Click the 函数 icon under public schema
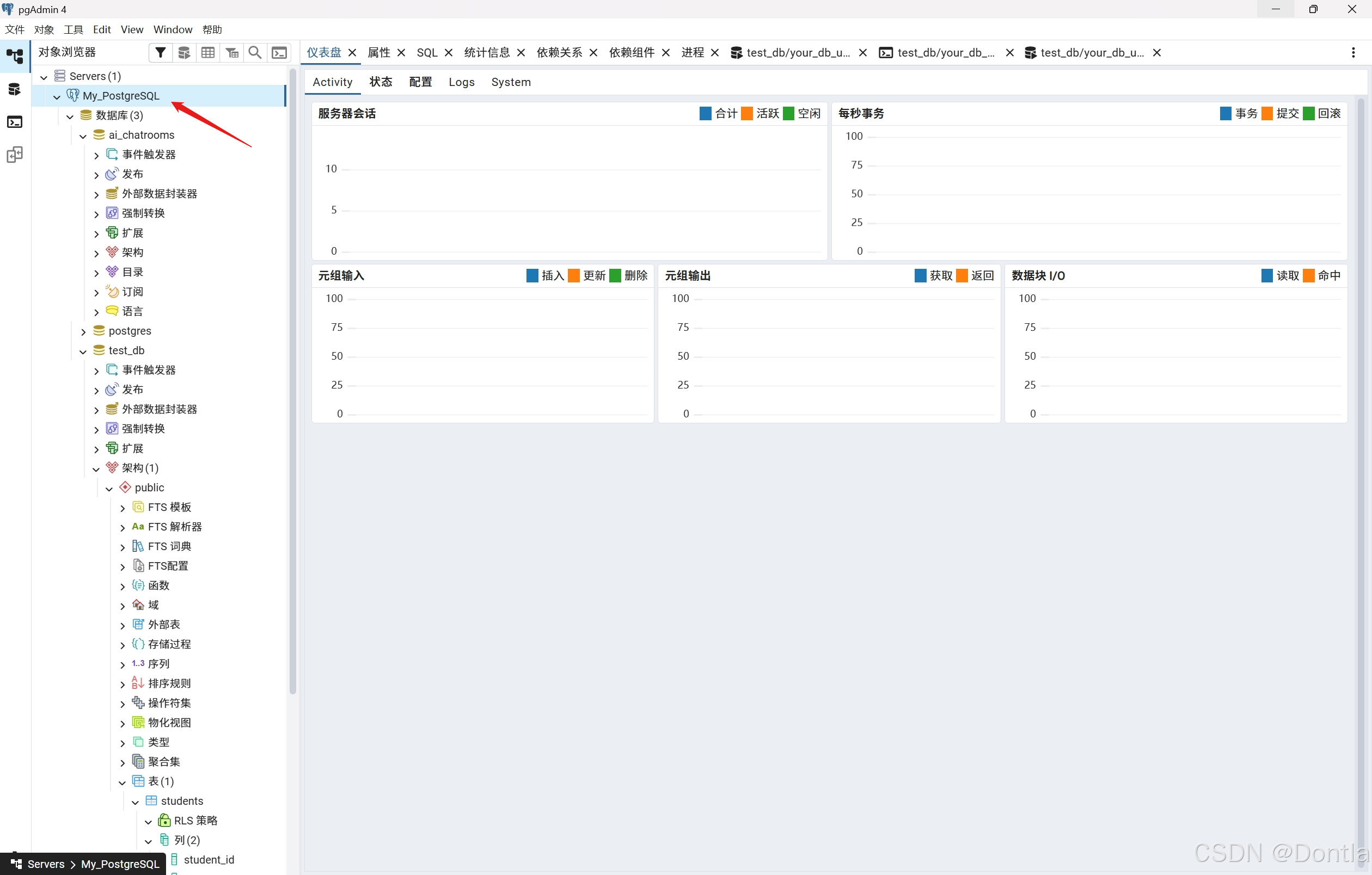This screenshot has width=1372, height=875. pyautogui.click(x=138, y=584)
